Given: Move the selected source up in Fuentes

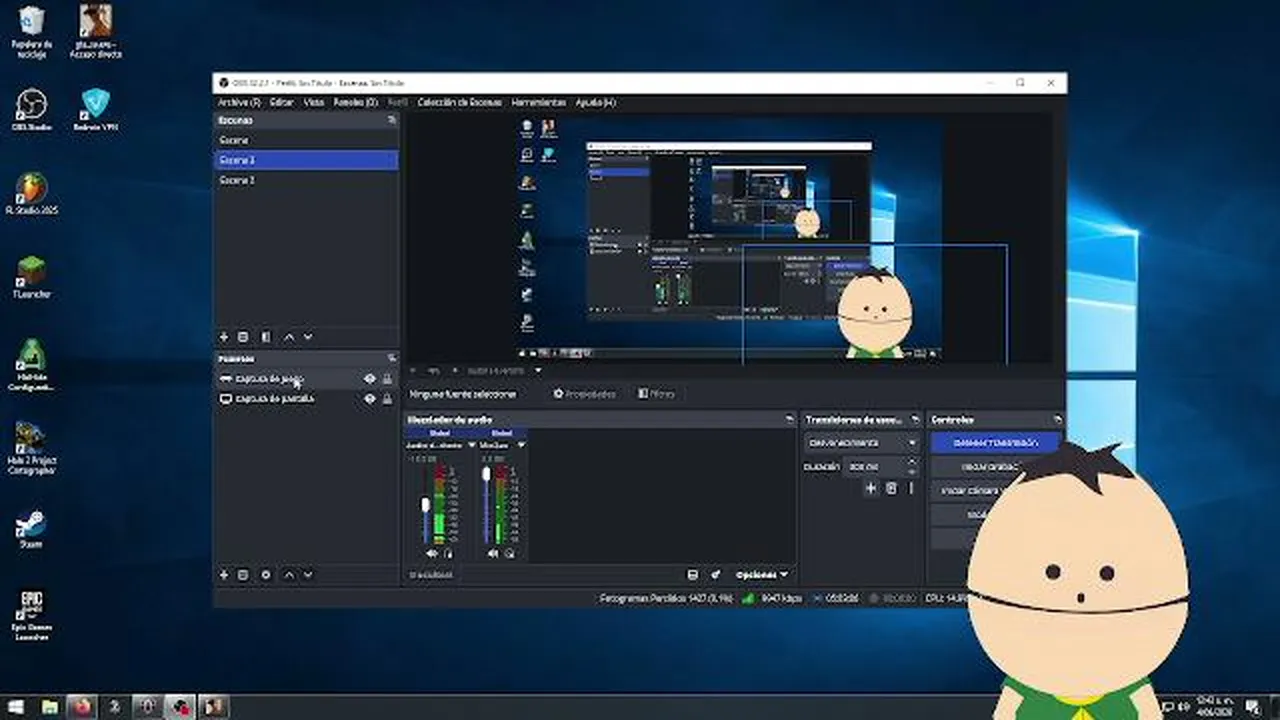Looking at the screenshot, I should (x=289, y=575).
